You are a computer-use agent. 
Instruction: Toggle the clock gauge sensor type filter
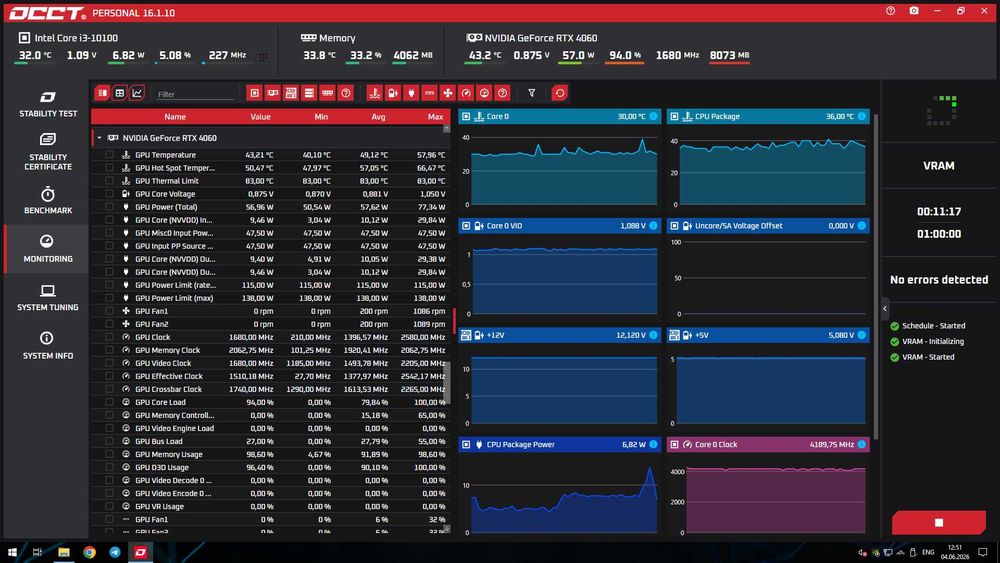click(x=466, y=93)
